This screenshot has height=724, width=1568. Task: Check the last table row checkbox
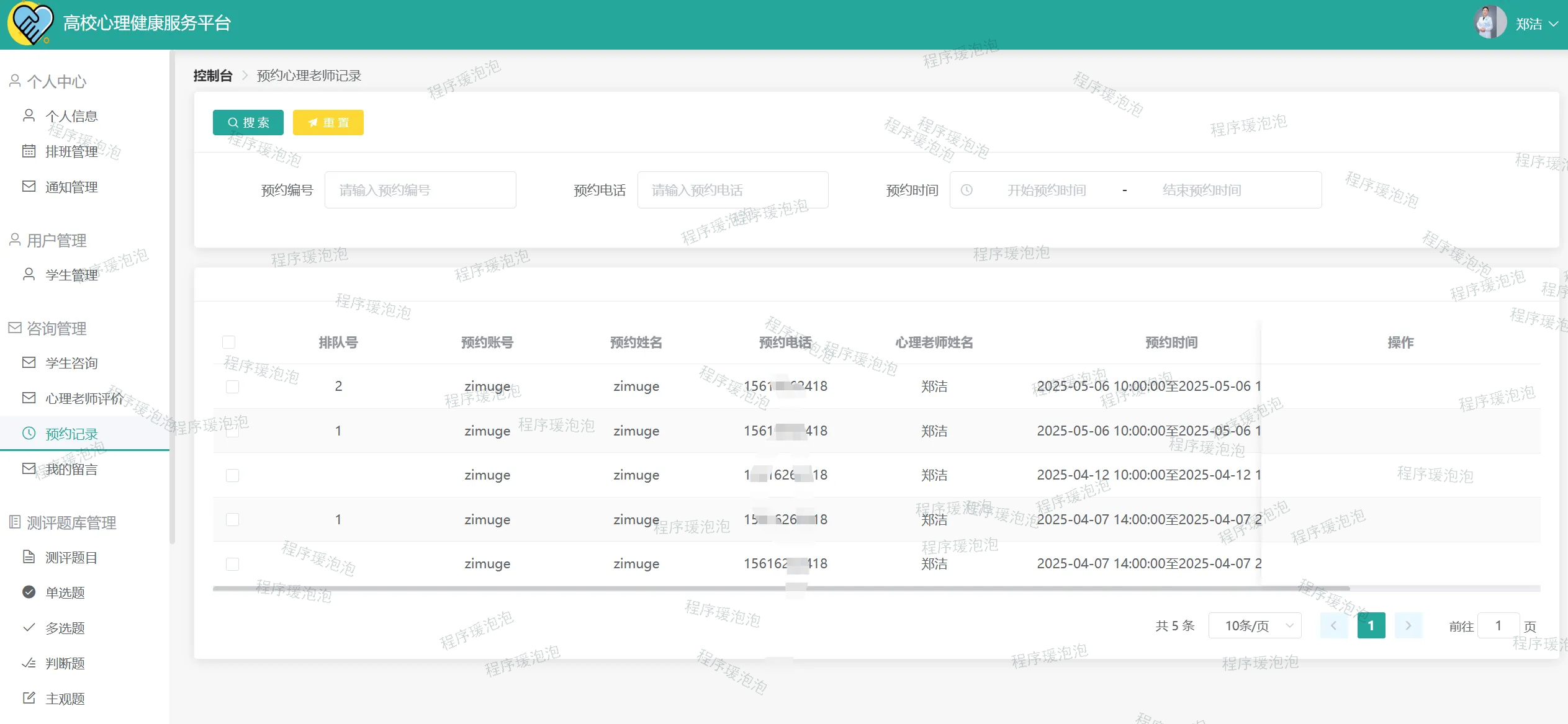[233, 564]
